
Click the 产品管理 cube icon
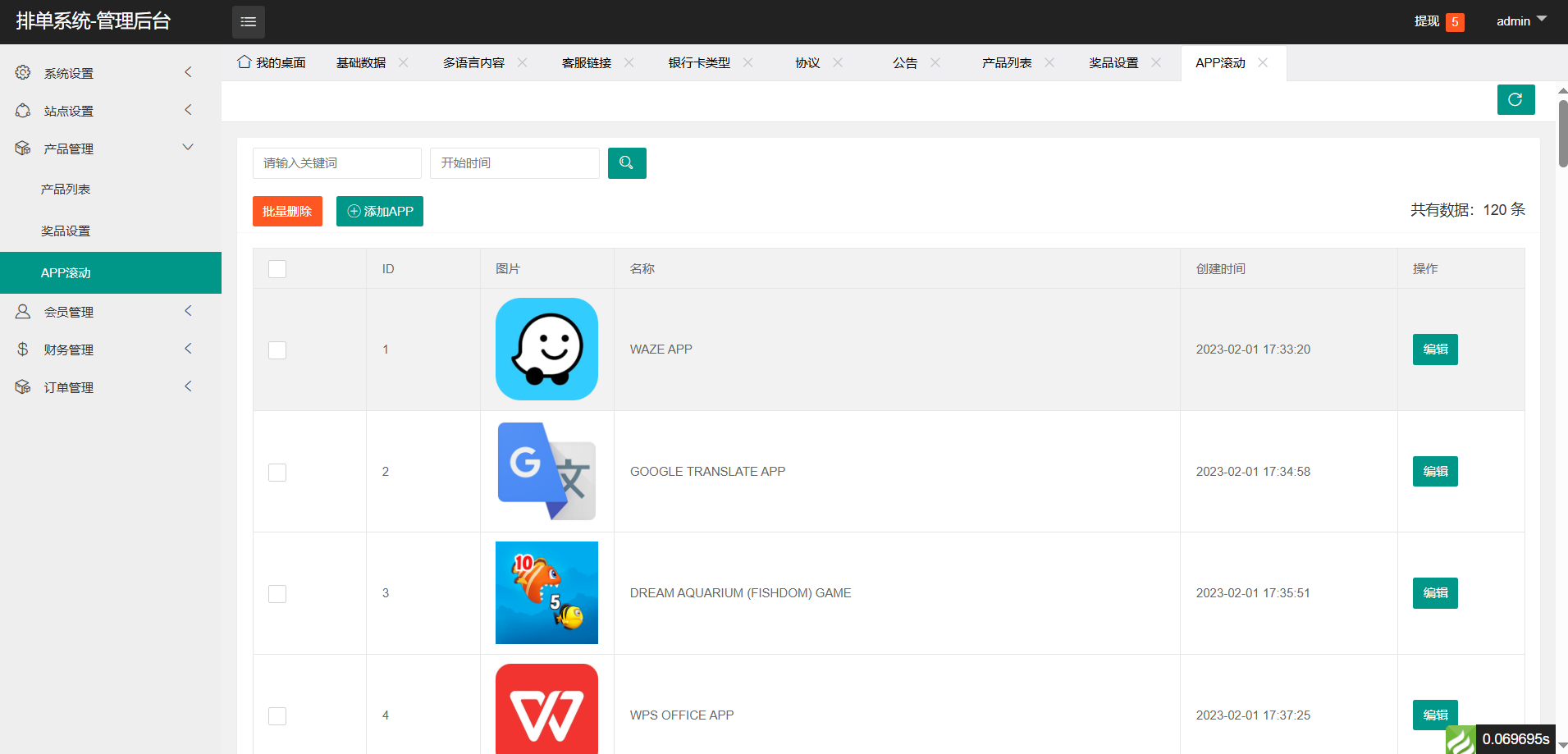click(x=23, y=149)
